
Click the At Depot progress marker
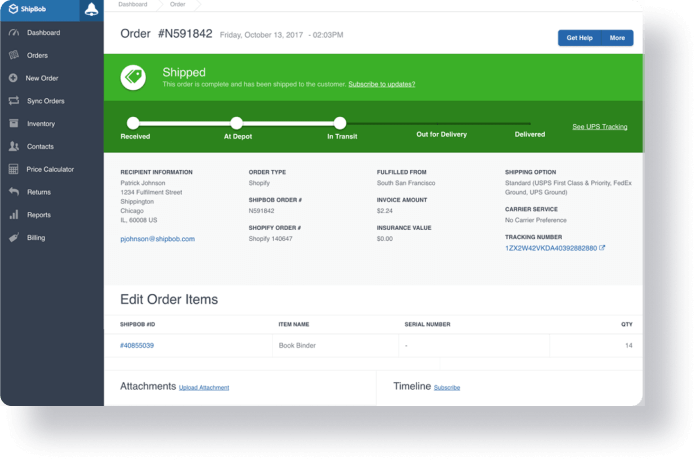pos(237,123)
